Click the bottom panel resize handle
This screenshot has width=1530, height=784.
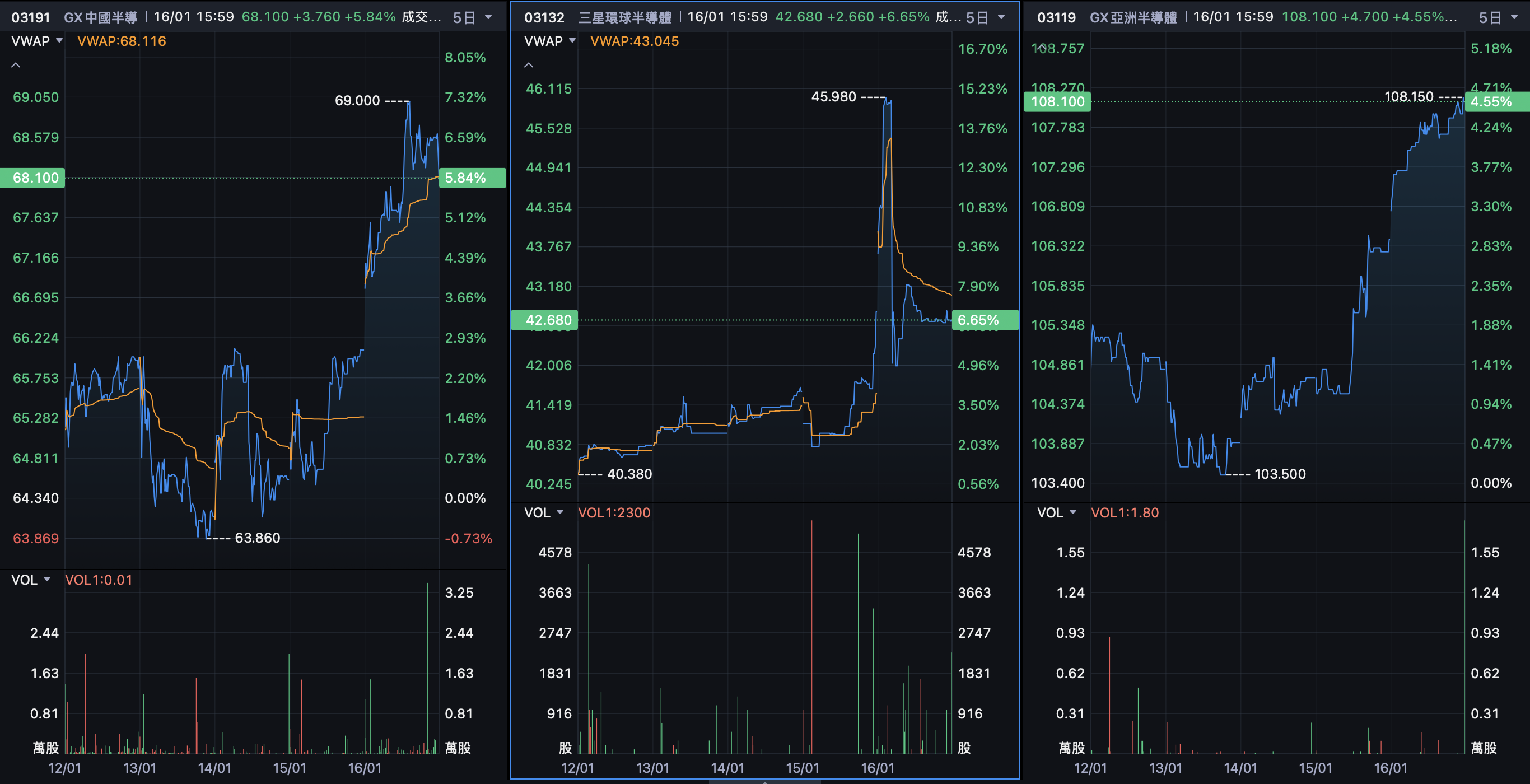[764, 782]
